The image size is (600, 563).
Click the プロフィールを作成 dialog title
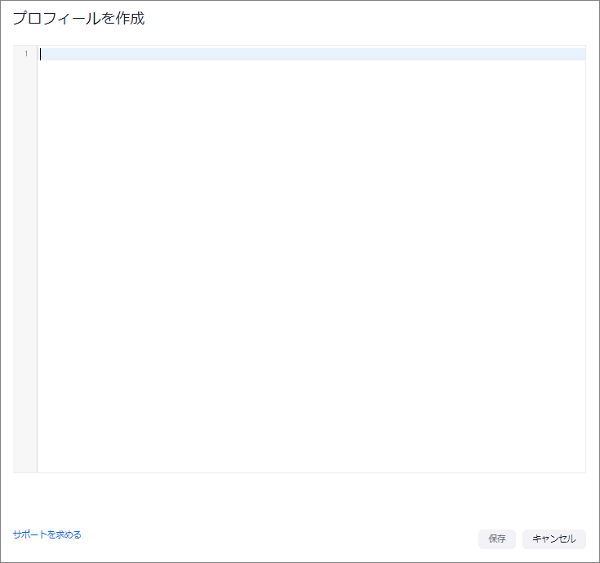78,18
